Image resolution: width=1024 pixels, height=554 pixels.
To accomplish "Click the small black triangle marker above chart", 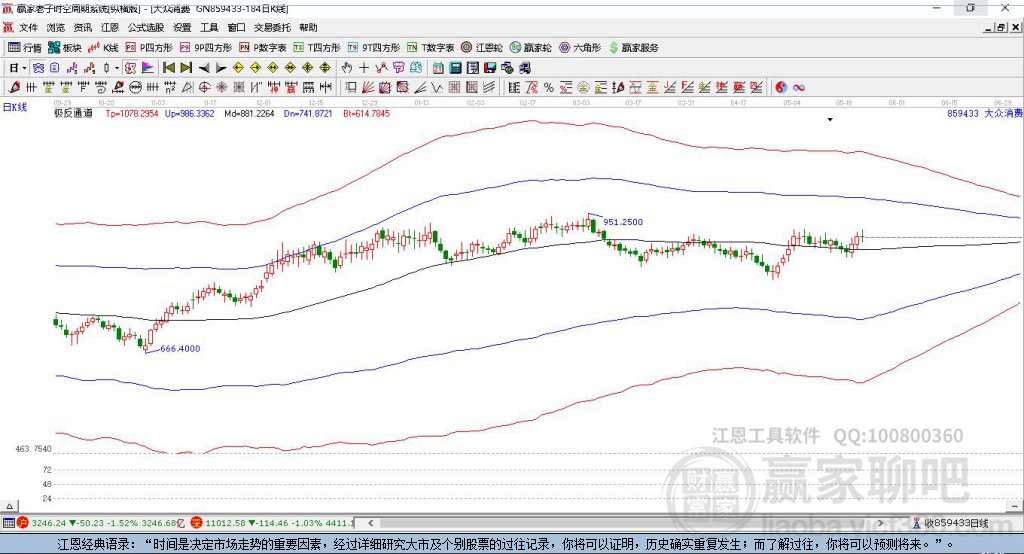I will [x=830, y=120].
